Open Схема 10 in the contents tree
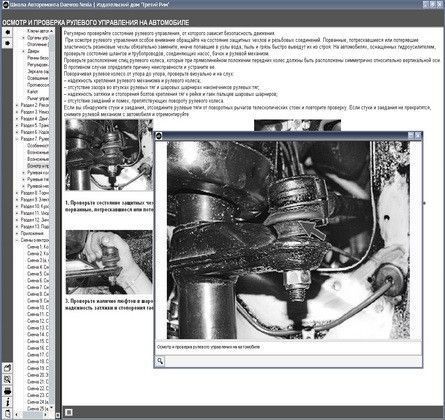Viewport: 445px width, 420px height. point(38,307)
